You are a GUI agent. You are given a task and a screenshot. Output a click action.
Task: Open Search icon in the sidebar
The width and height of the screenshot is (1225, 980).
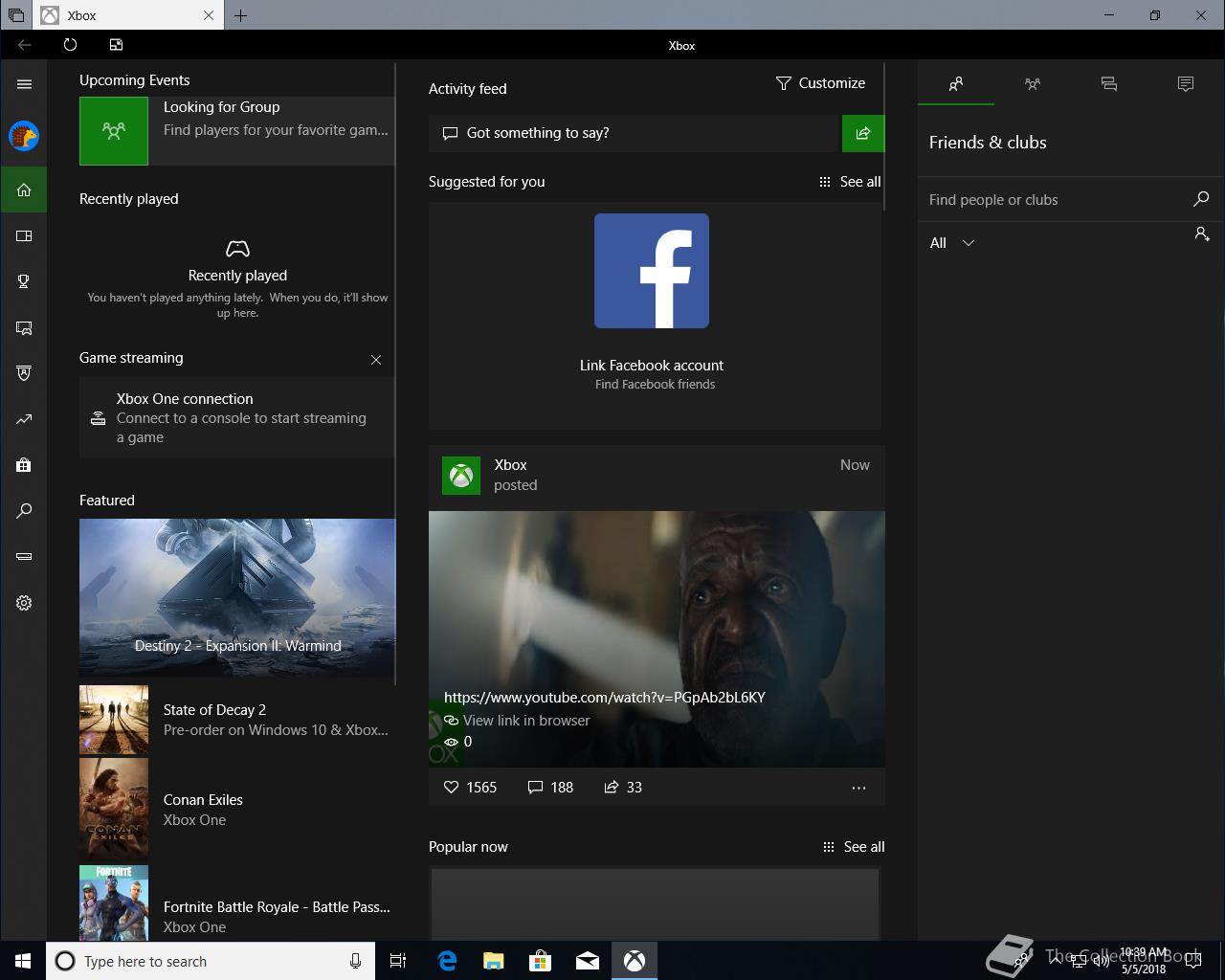24,511
